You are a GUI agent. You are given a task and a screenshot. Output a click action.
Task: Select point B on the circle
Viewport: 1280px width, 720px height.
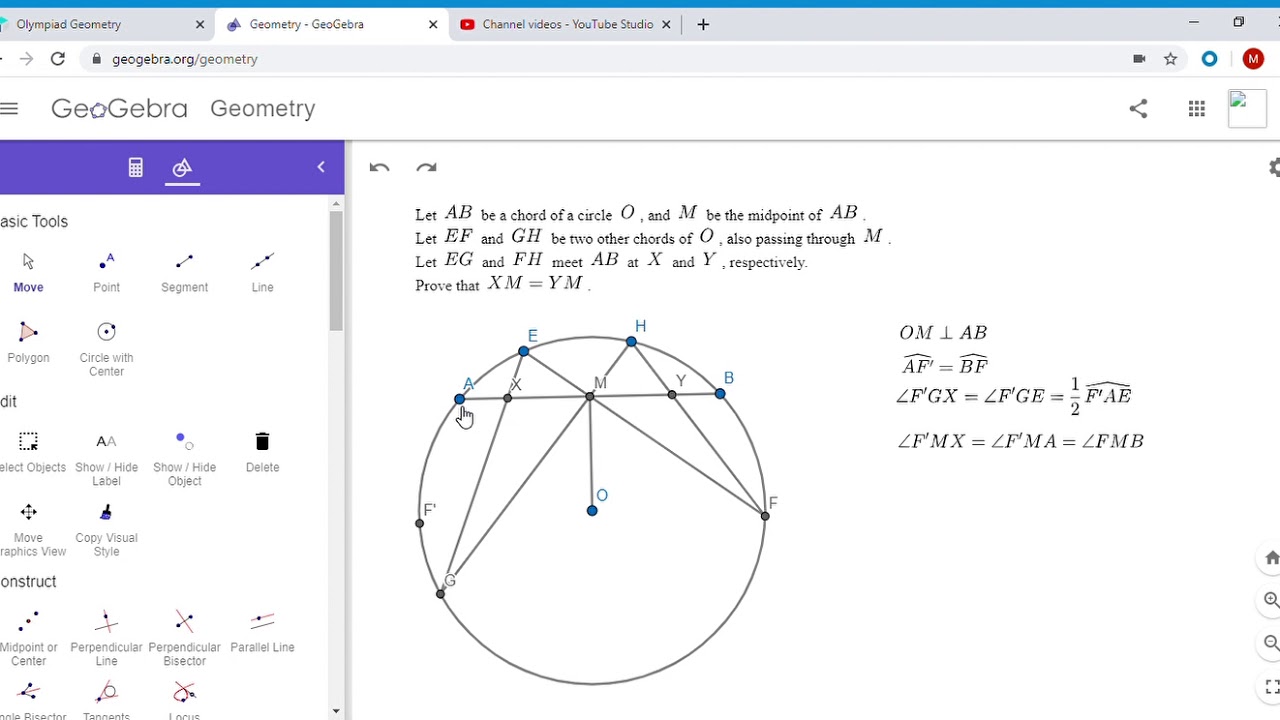pos(720,394)
